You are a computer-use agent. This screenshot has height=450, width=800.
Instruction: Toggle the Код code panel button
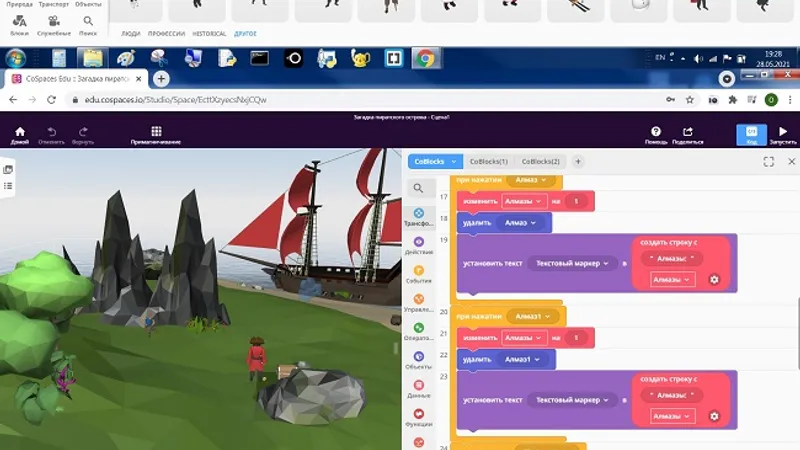pyautogui.click(x=752, y=135)
